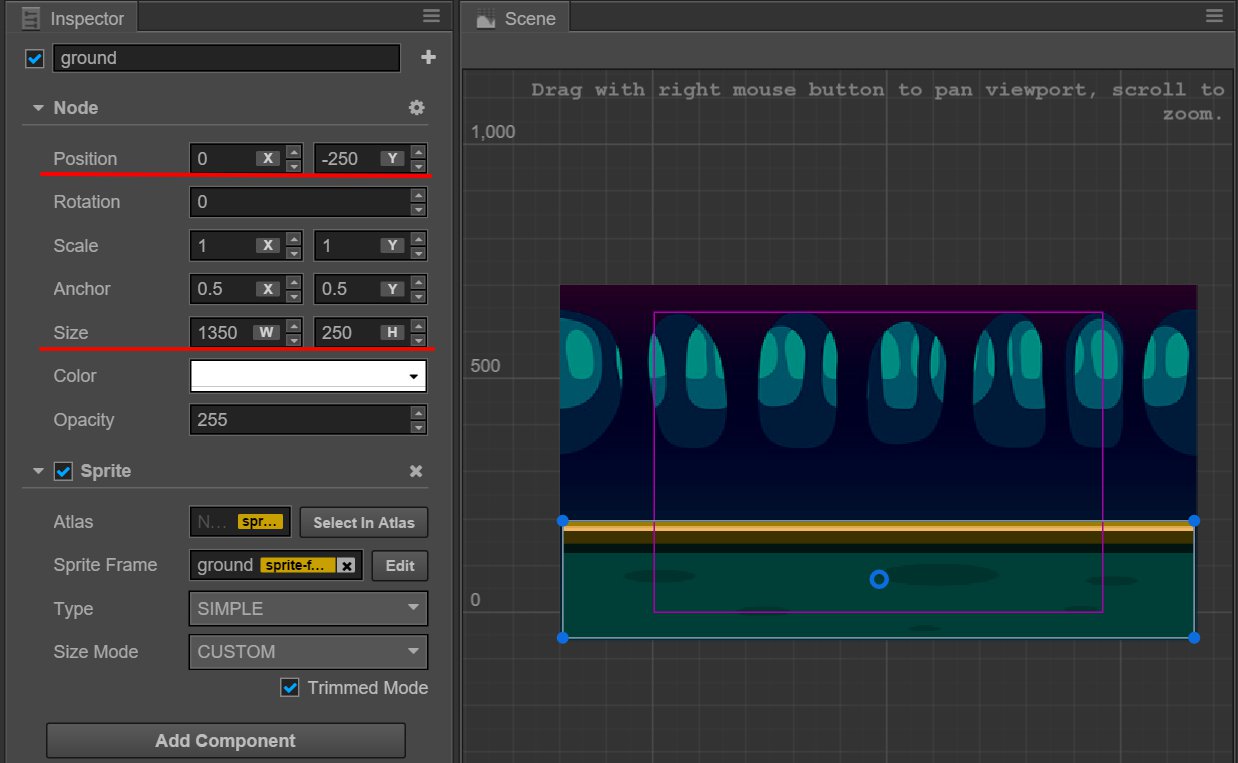Open the Scene panel hamburger menu
The height and width of the screenshot is (763, 1238).
pyautogui.click(x=1214, y=16)
